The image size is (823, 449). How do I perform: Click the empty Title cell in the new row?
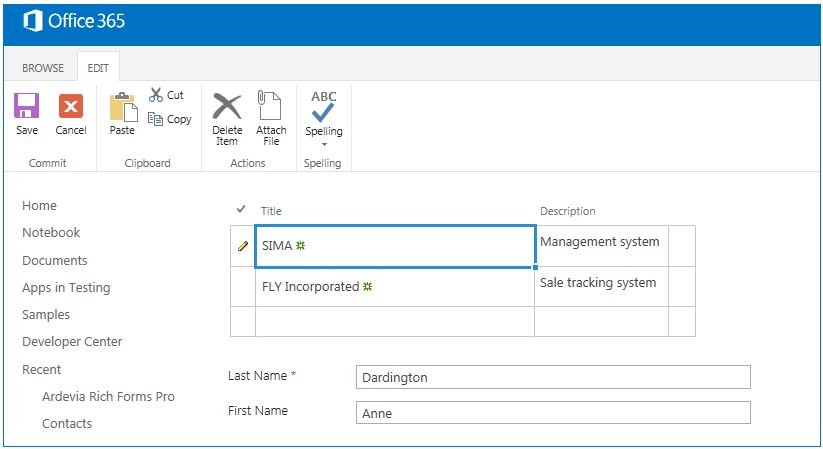coord(395,321)
